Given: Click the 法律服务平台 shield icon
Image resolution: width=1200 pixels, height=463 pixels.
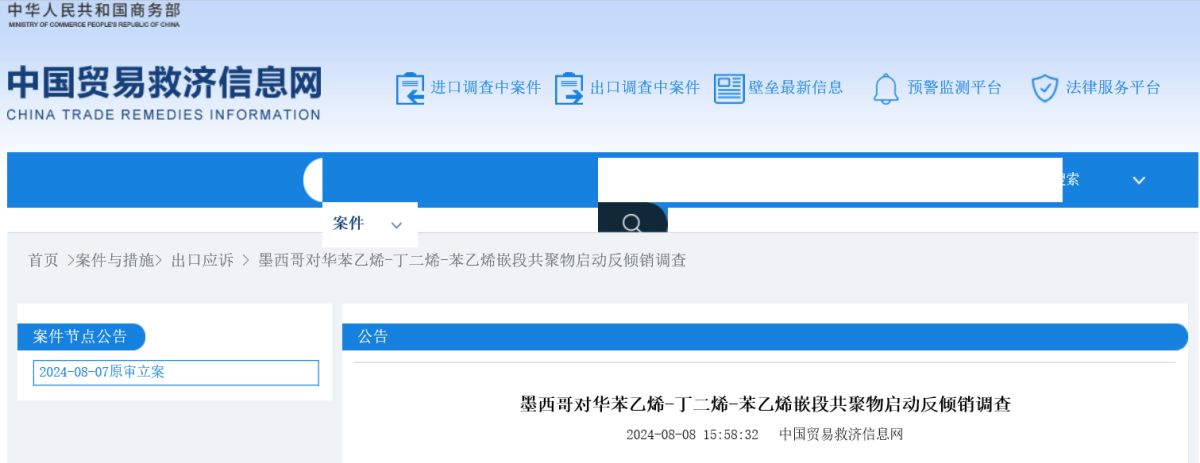Looking at the screenshot, I should click(x=1045, y=88).
